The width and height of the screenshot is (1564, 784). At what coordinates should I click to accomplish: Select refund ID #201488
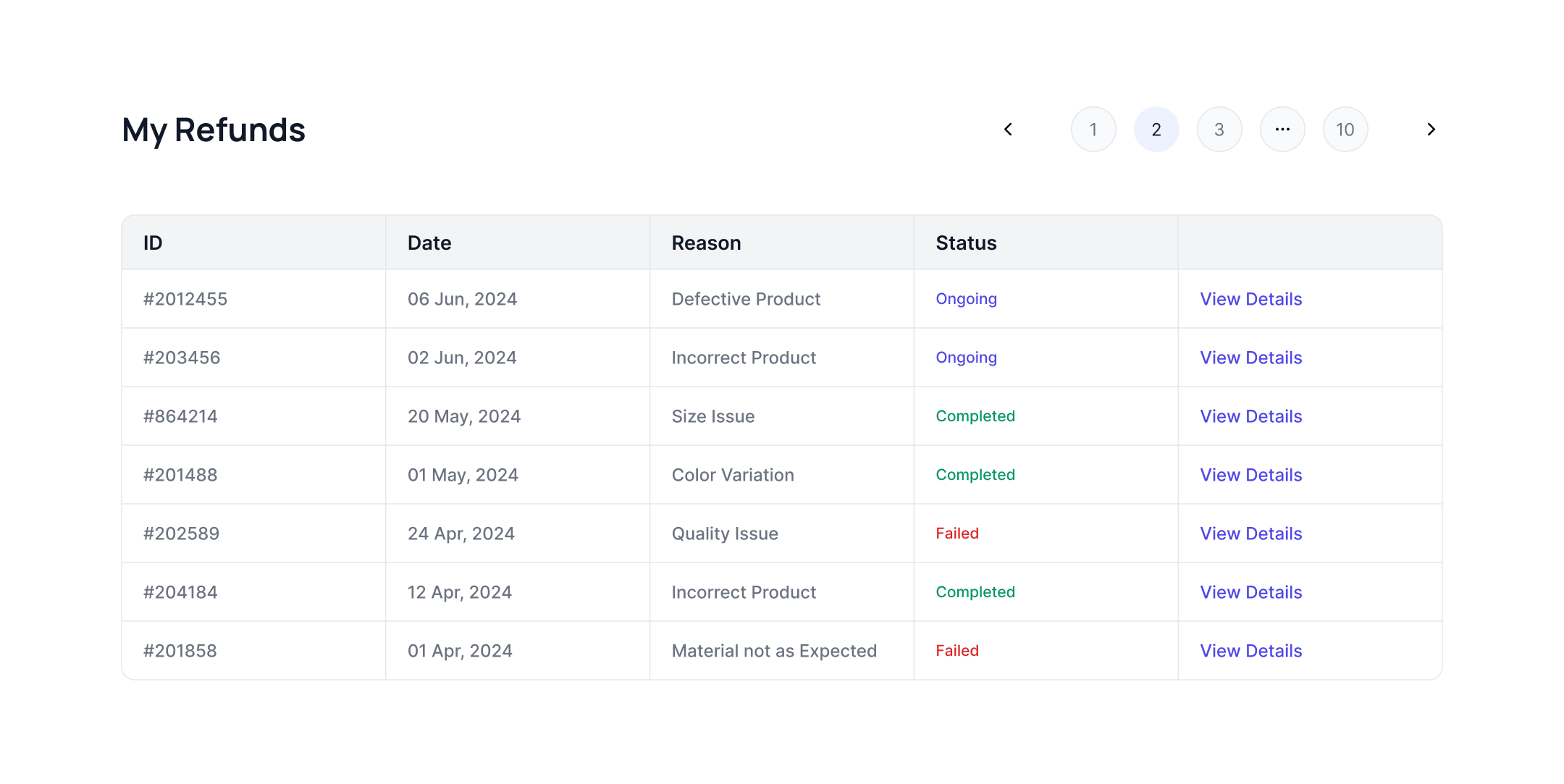[180, 475]
